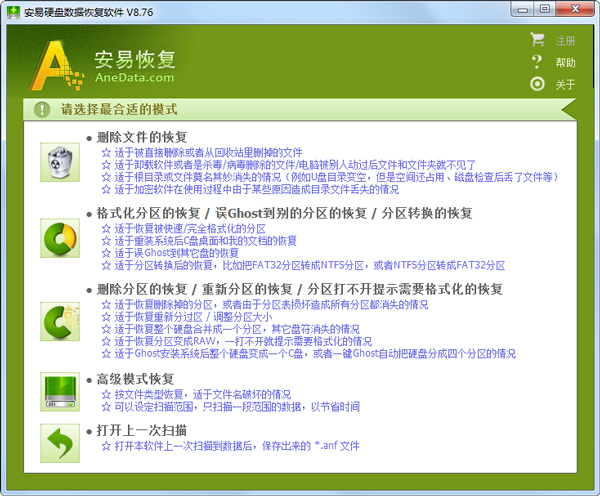Image resolution: width=600 pixels, height=496 pixels.
Task: Click the question mark help icon
Action: pyautogui.click(x=537, y=62)
